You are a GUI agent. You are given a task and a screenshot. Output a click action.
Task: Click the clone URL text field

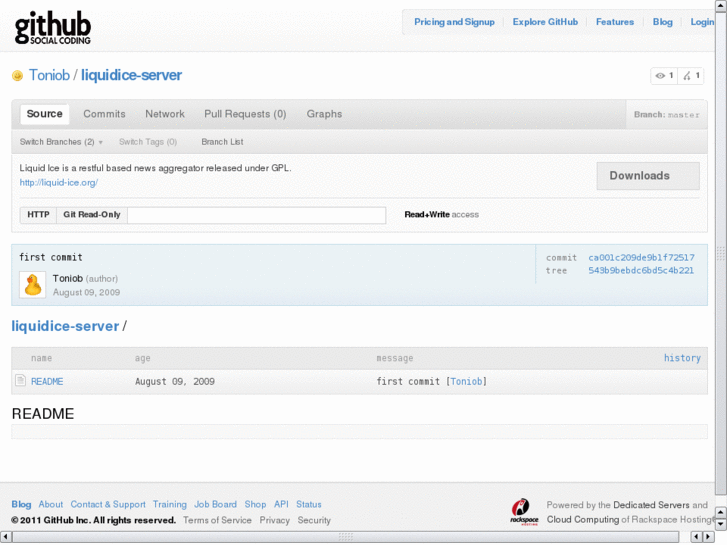pyautogui.click(x=256, y=215)
